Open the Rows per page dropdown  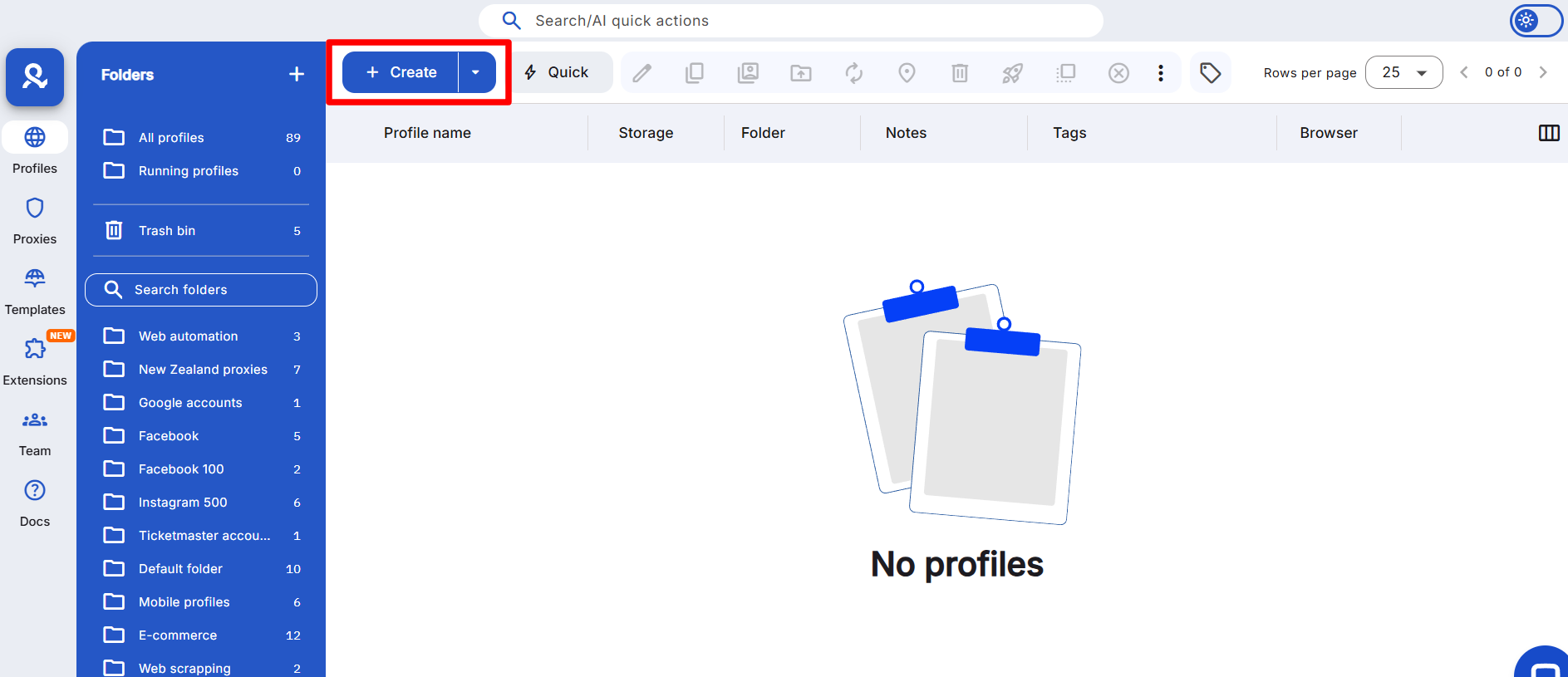pos(1403,72)
